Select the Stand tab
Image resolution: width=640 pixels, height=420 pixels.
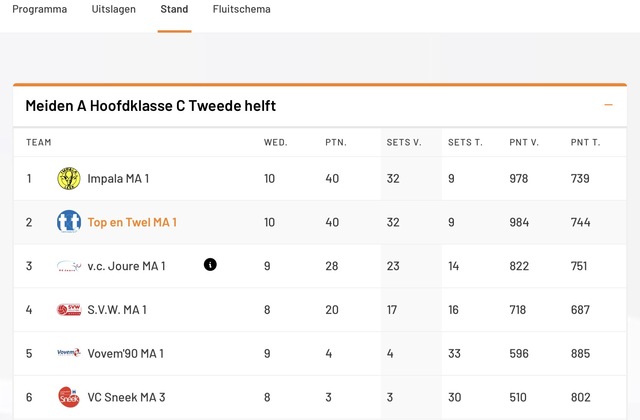[174, 10]
